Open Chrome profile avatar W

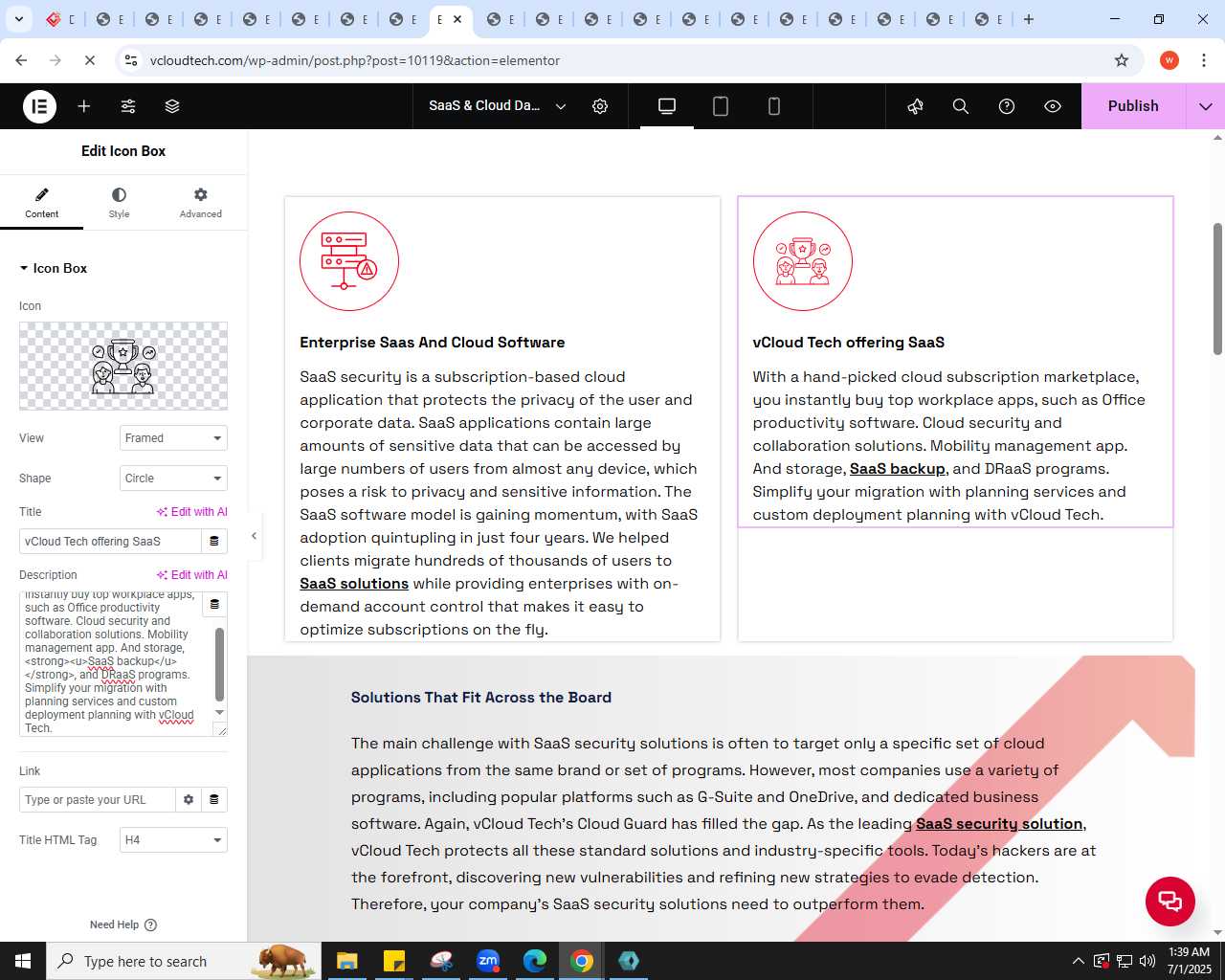coord(1169,60)
